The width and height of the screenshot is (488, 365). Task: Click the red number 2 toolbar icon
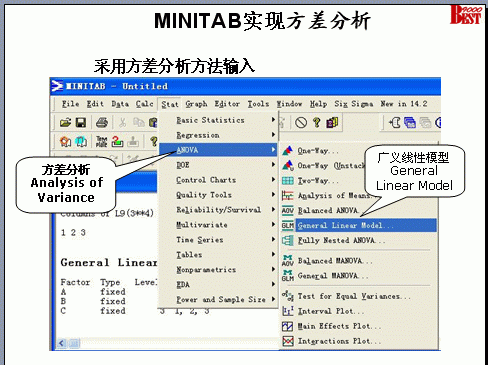(x=117, y=142)
